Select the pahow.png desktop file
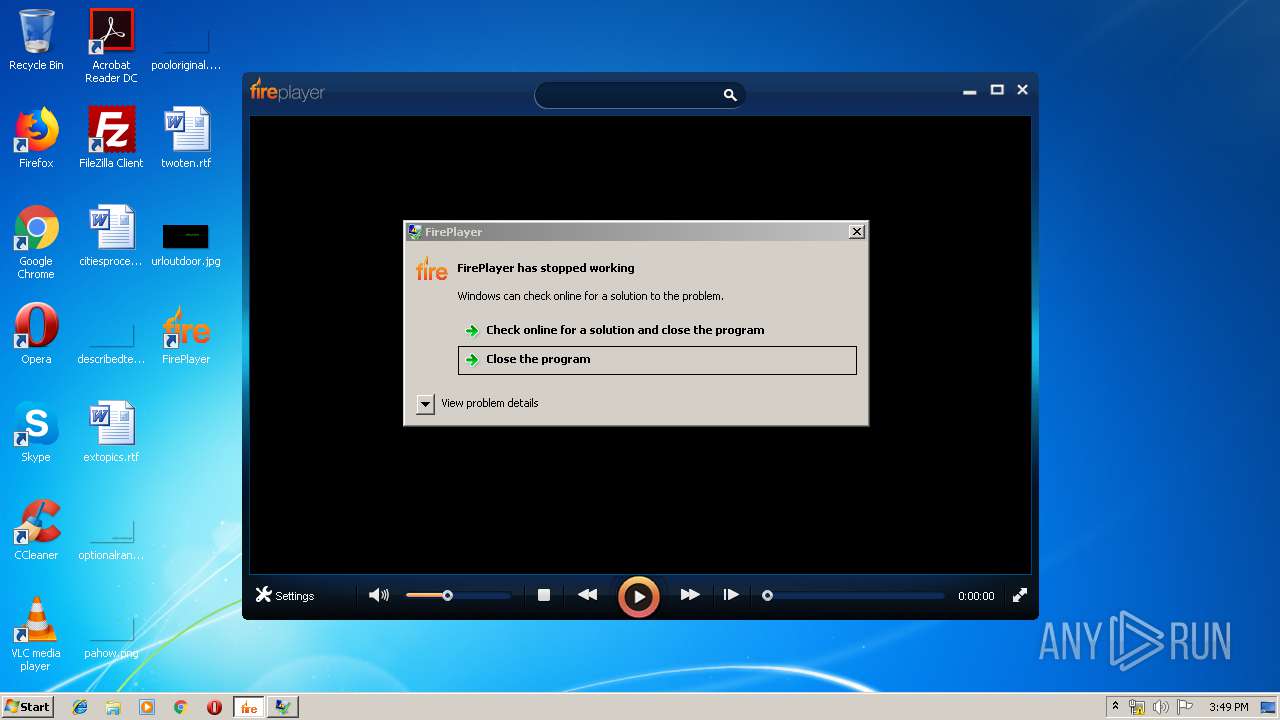 coord(111,636)
